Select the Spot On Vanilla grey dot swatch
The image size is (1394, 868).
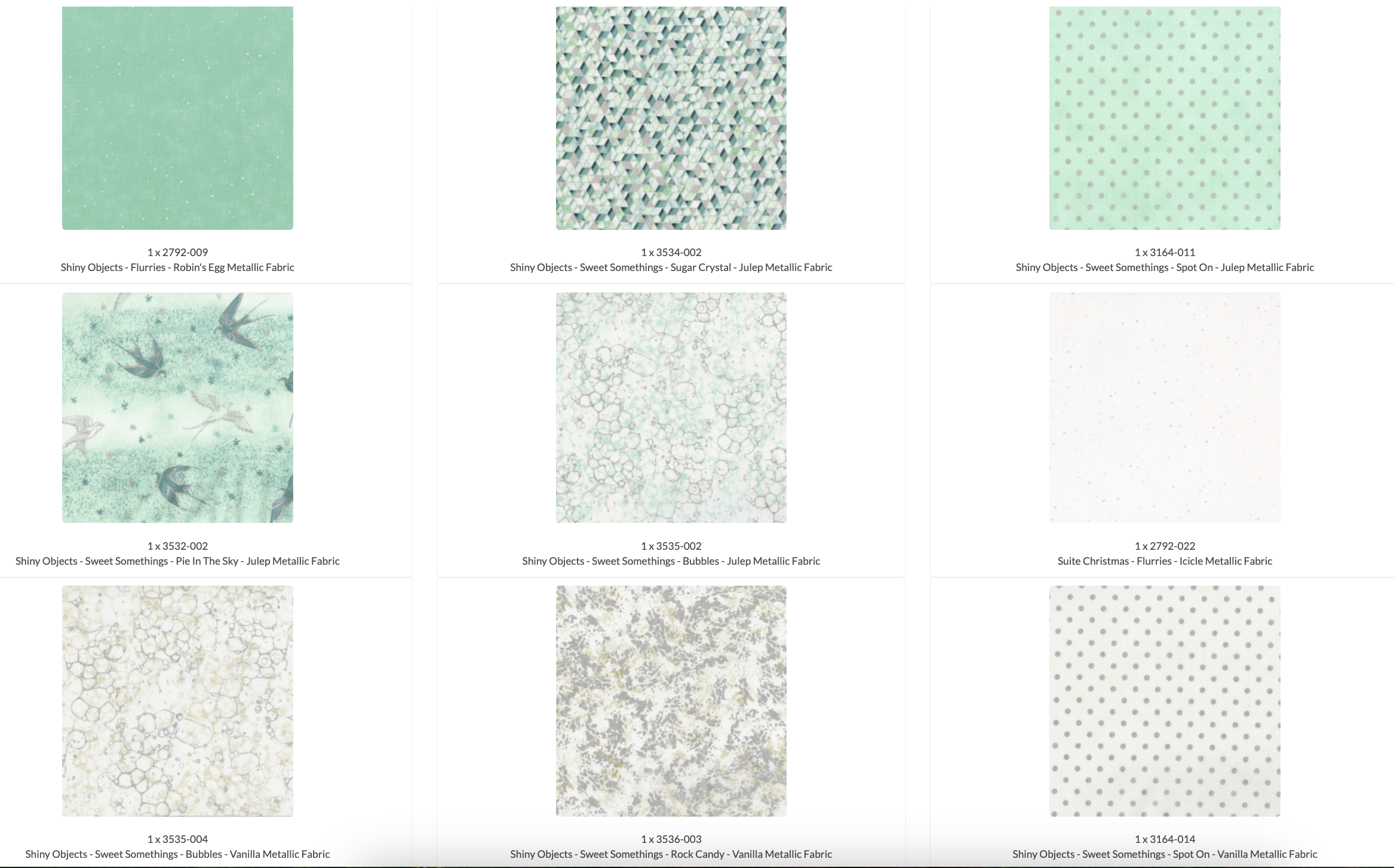[1164, 701]
